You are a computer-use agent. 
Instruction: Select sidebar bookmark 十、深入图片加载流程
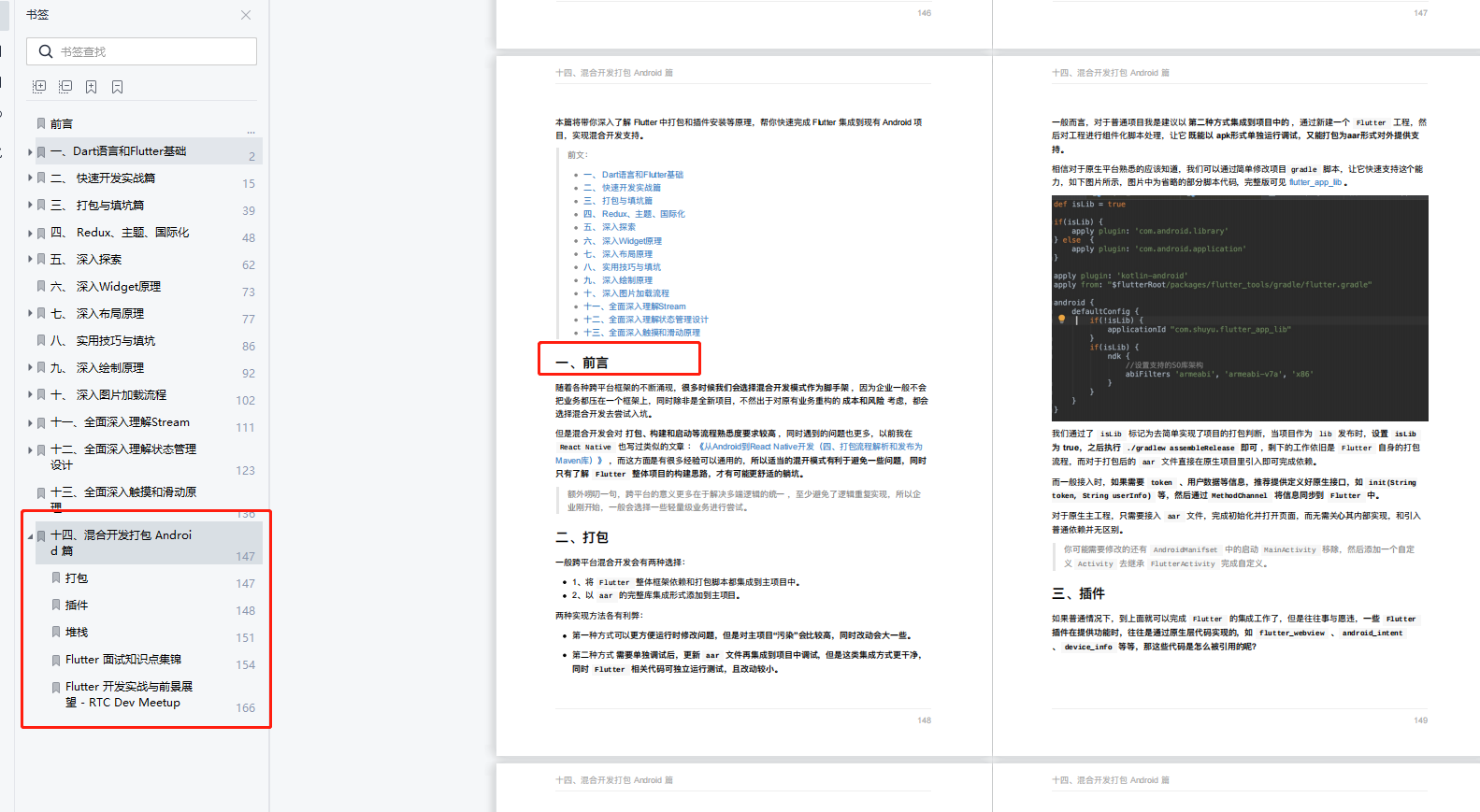[108, 395]
